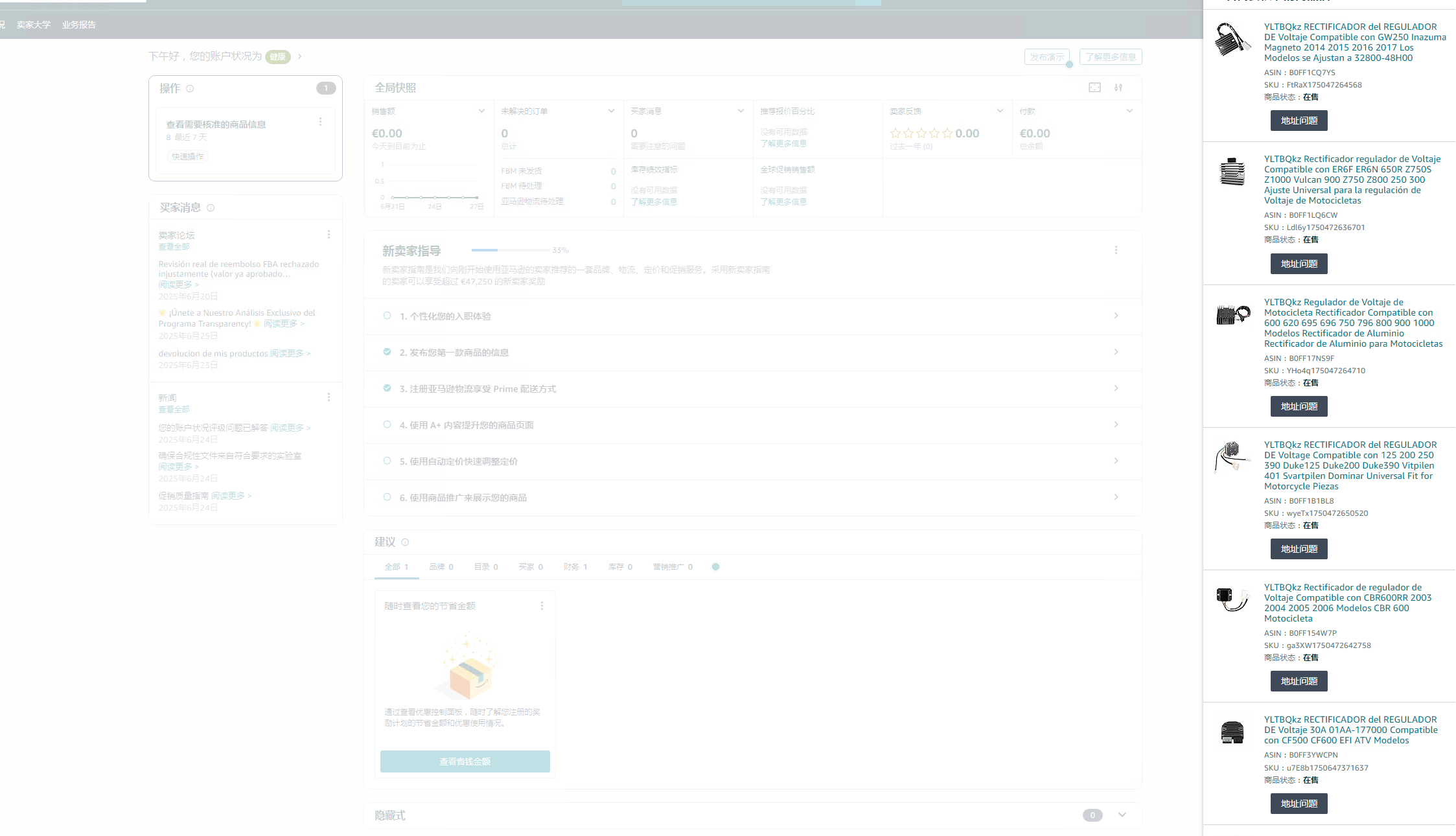Click 查看省钱金额 button
The height and width of the screenshot is (836, 1456).
[x=465, y=761]
